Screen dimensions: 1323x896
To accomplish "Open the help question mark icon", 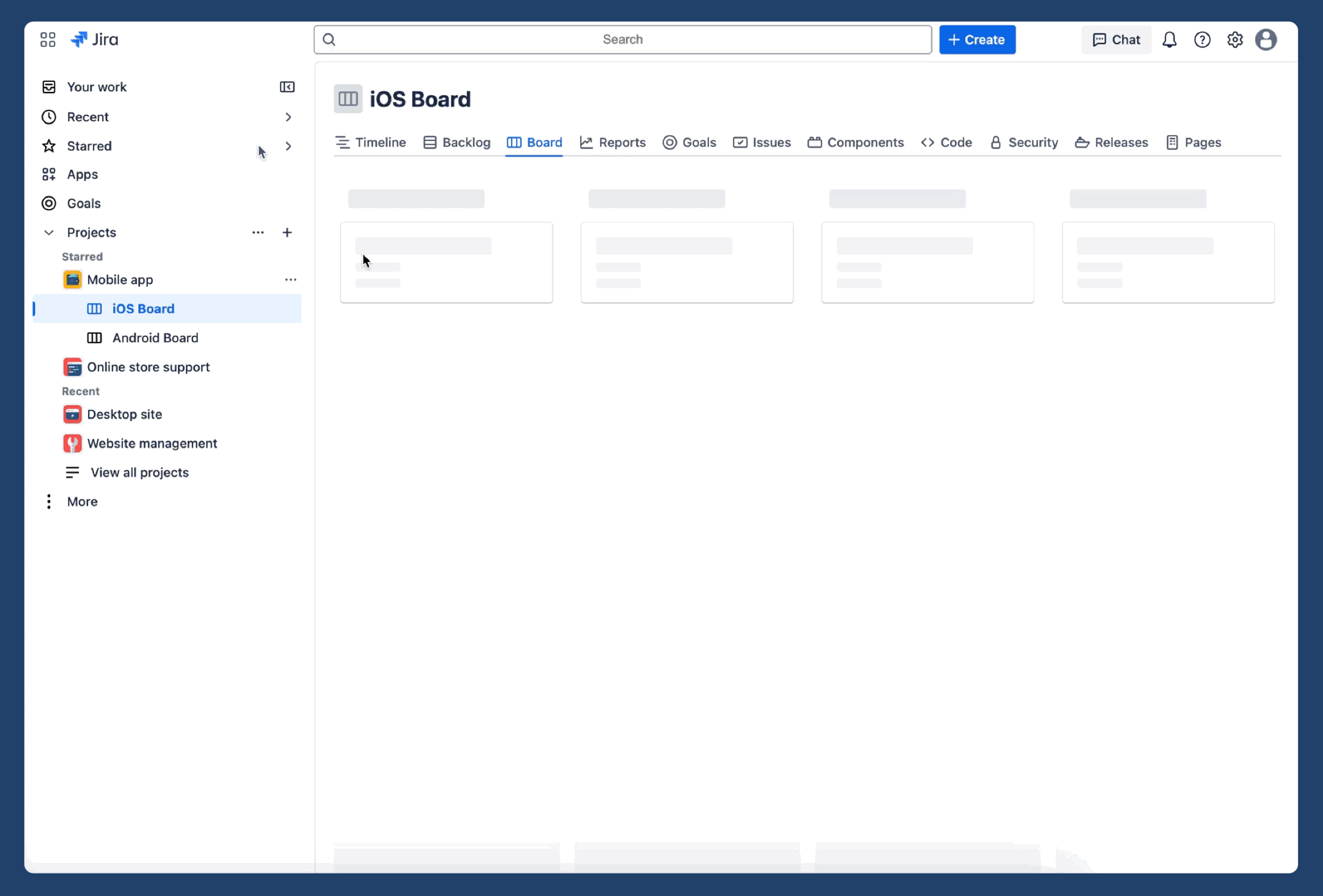I will click(1202, 40).
